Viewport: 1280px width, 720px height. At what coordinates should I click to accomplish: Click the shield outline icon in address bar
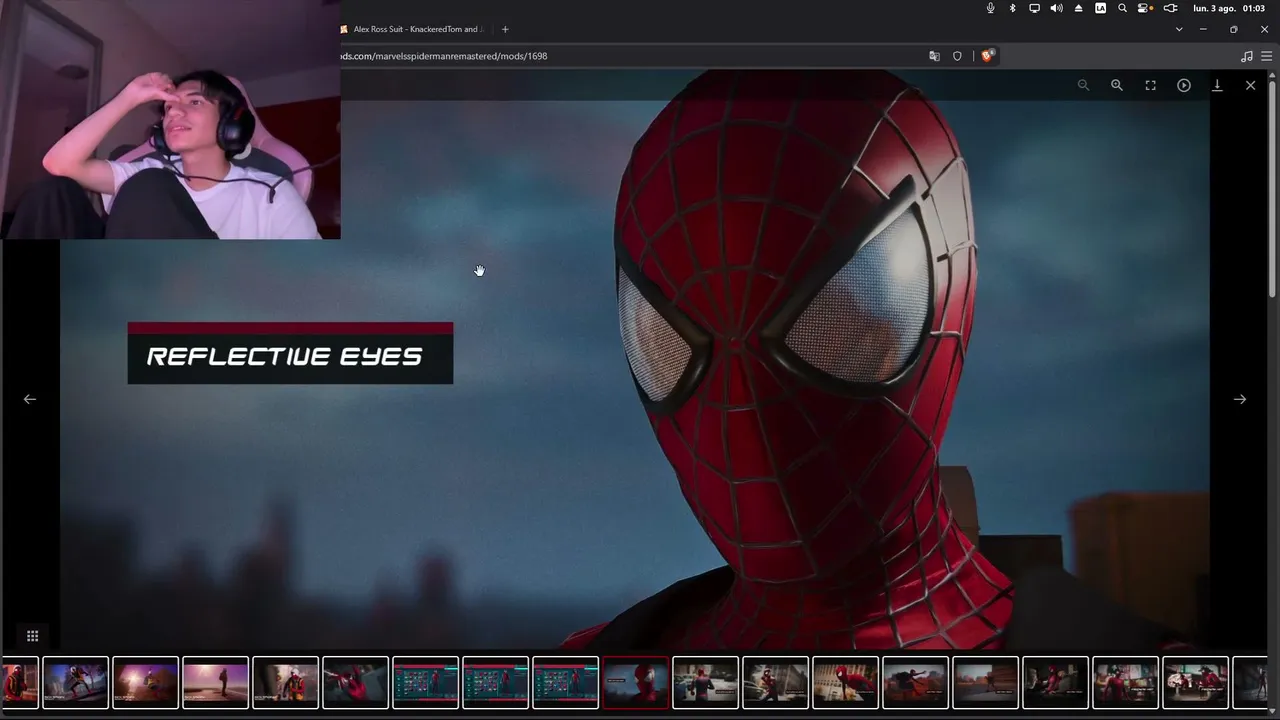pyautogui.click(x=957, y=56)
